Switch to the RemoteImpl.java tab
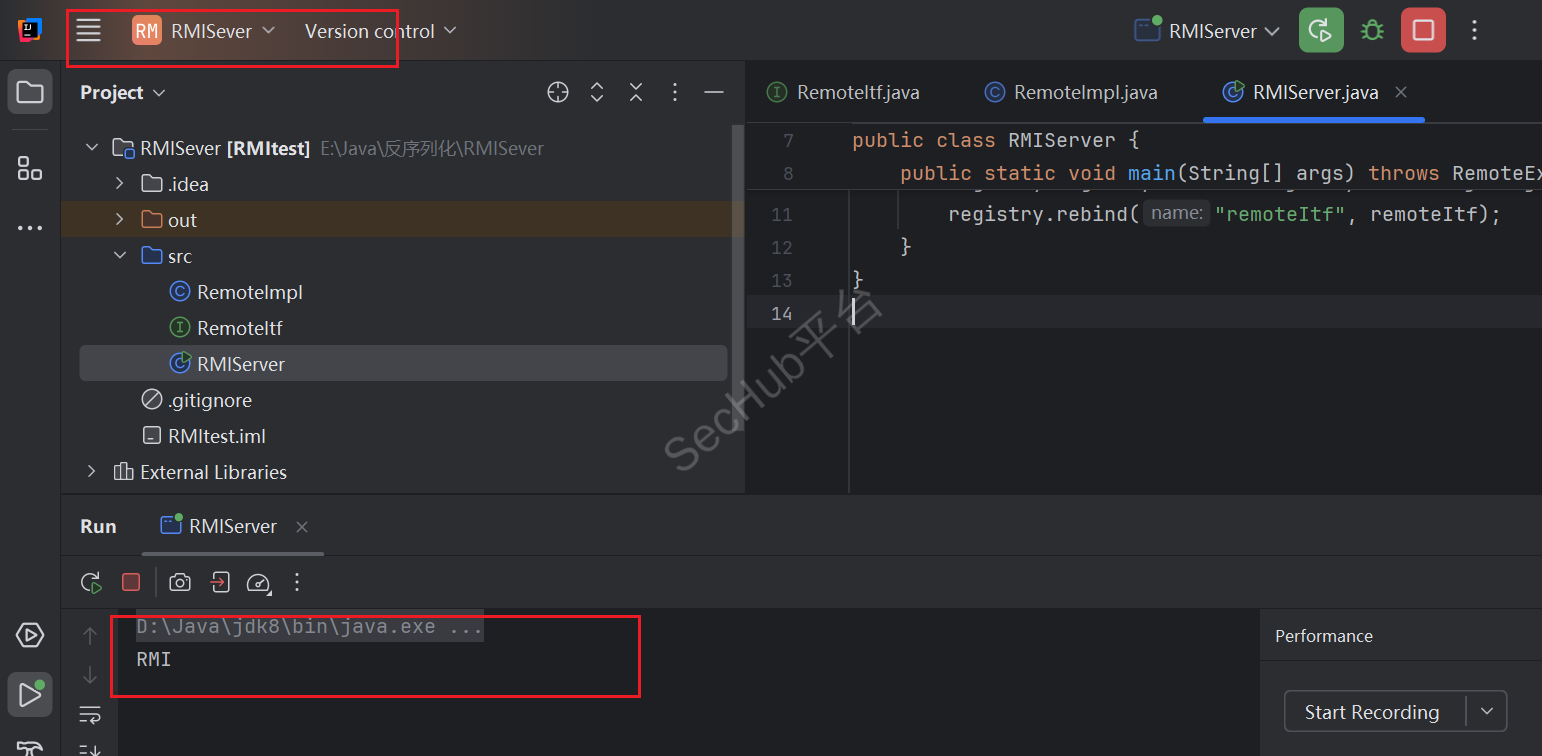1542x756 pixels. (x=1084, y=93)
